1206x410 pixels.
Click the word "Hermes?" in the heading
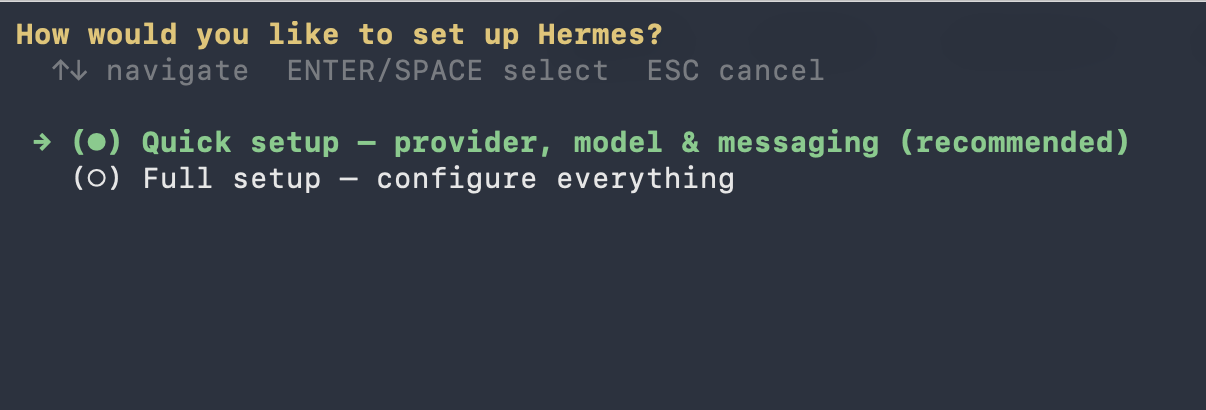pos(601,35)
